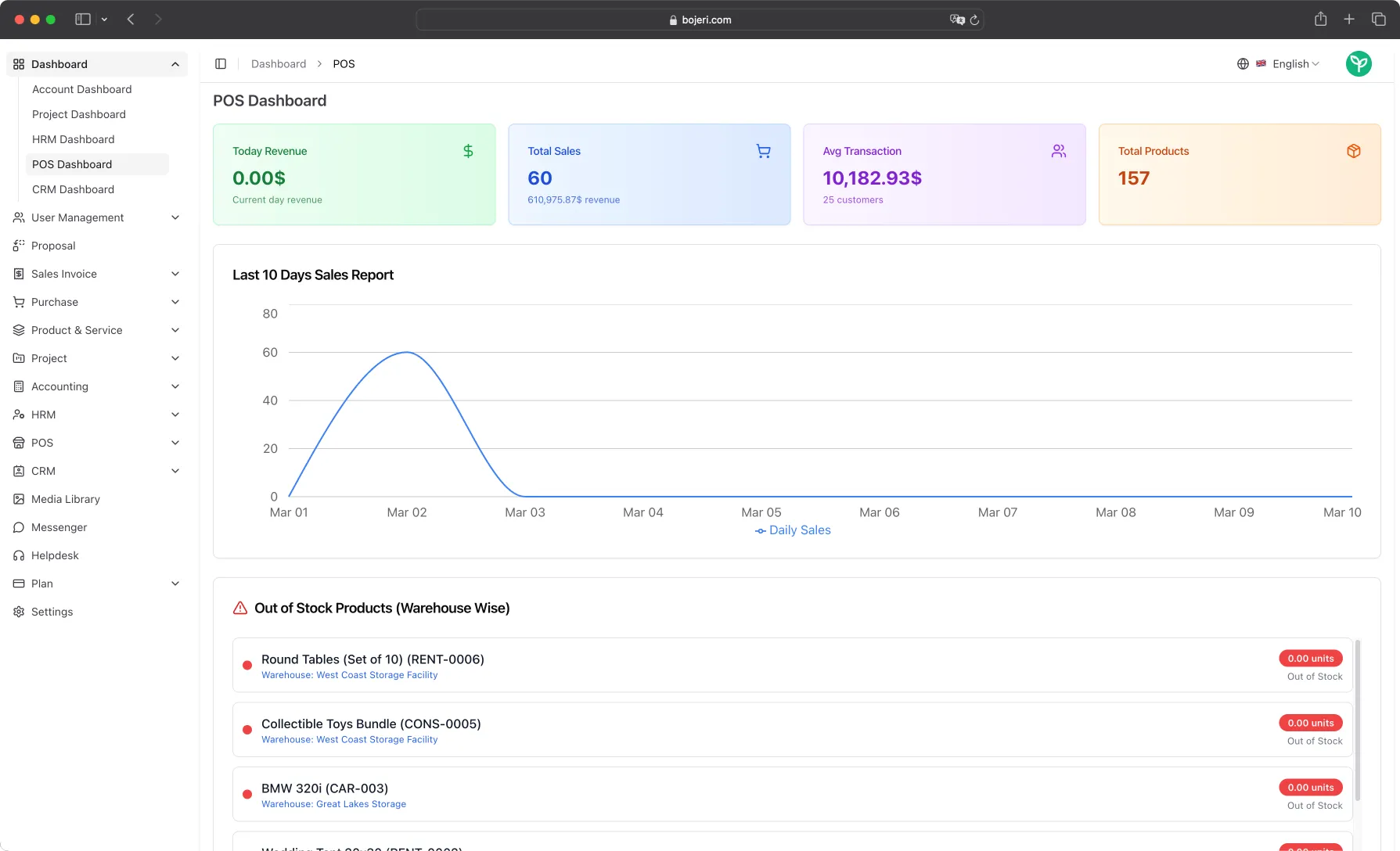This screenshot has height=851, width=1400.
Task: Select POS Dashboard in sidebar menu
Action: pos(71,163)
